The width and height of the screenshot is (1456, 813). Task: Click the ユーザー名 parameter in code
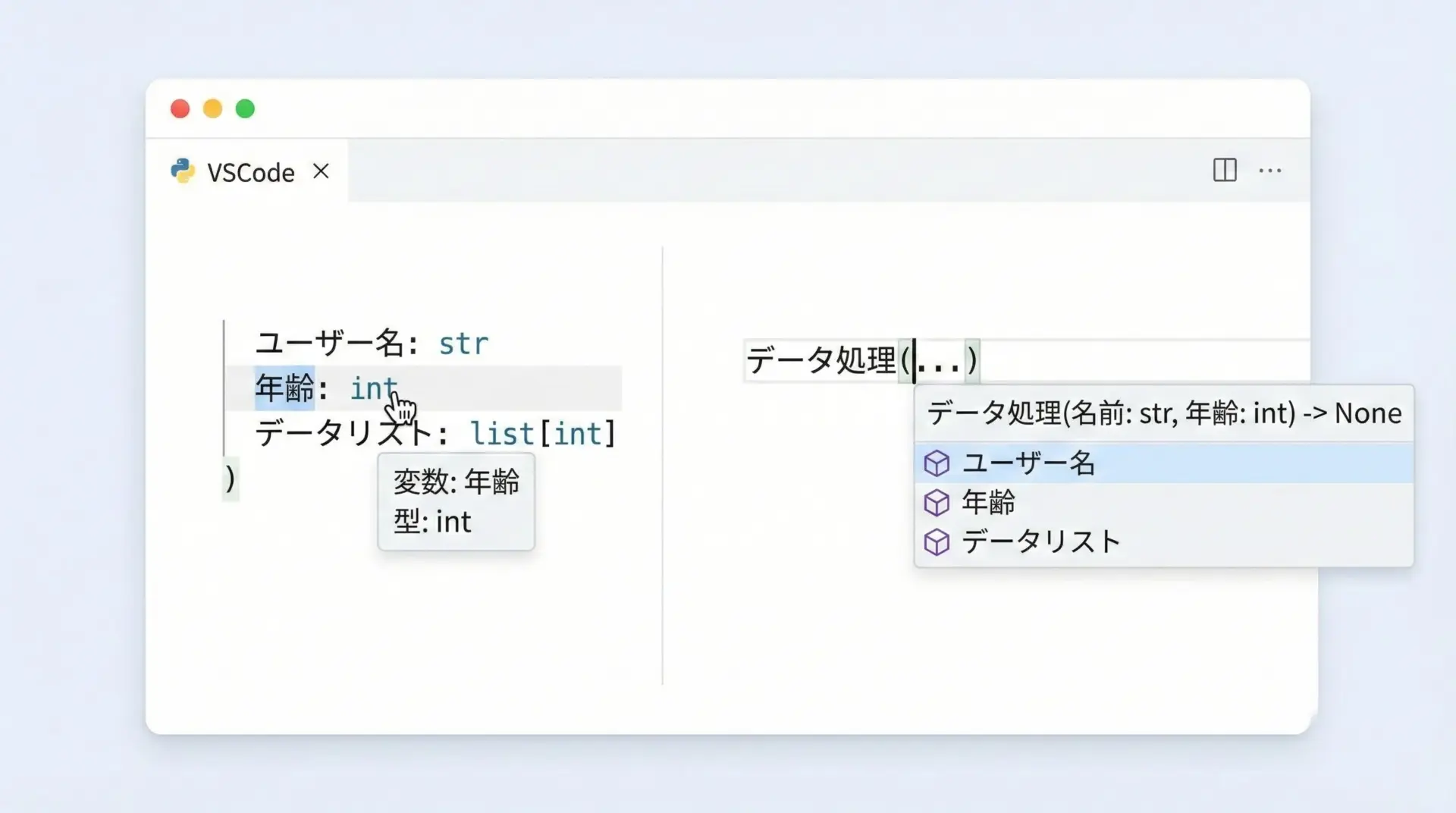coord(329,344)
